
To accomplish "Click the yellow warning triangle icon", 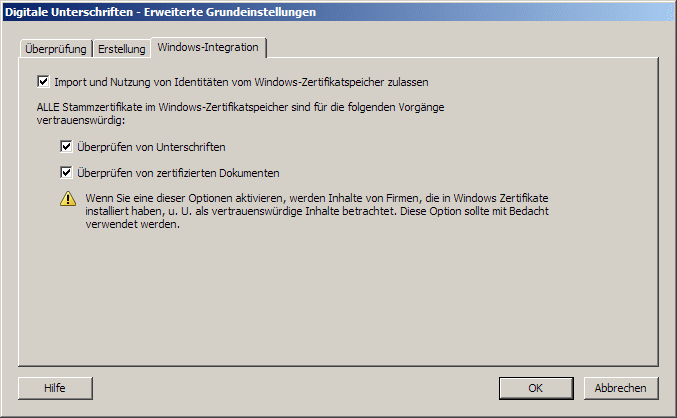I will pyautogui.click(x=68, y=199).
